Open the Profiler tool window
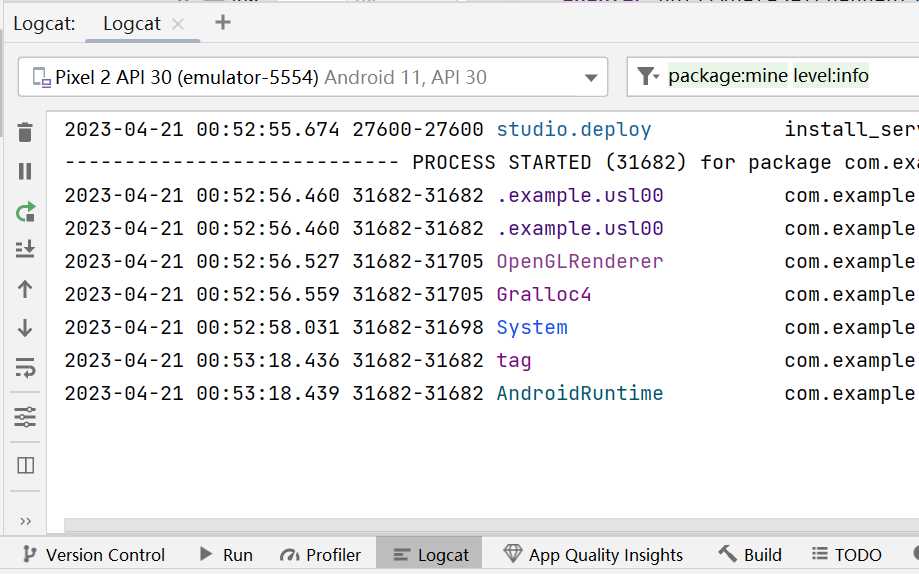 320,555
